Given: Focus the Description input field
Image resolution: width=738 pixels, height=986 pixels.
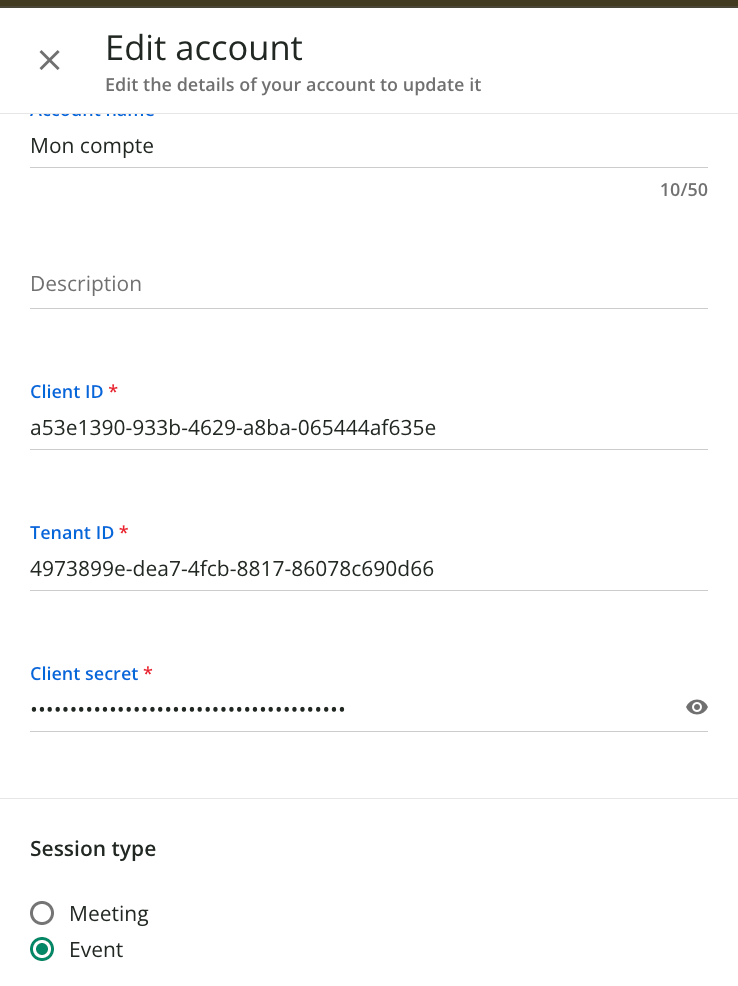Looking at the screenshot, I should coord(368,284).
